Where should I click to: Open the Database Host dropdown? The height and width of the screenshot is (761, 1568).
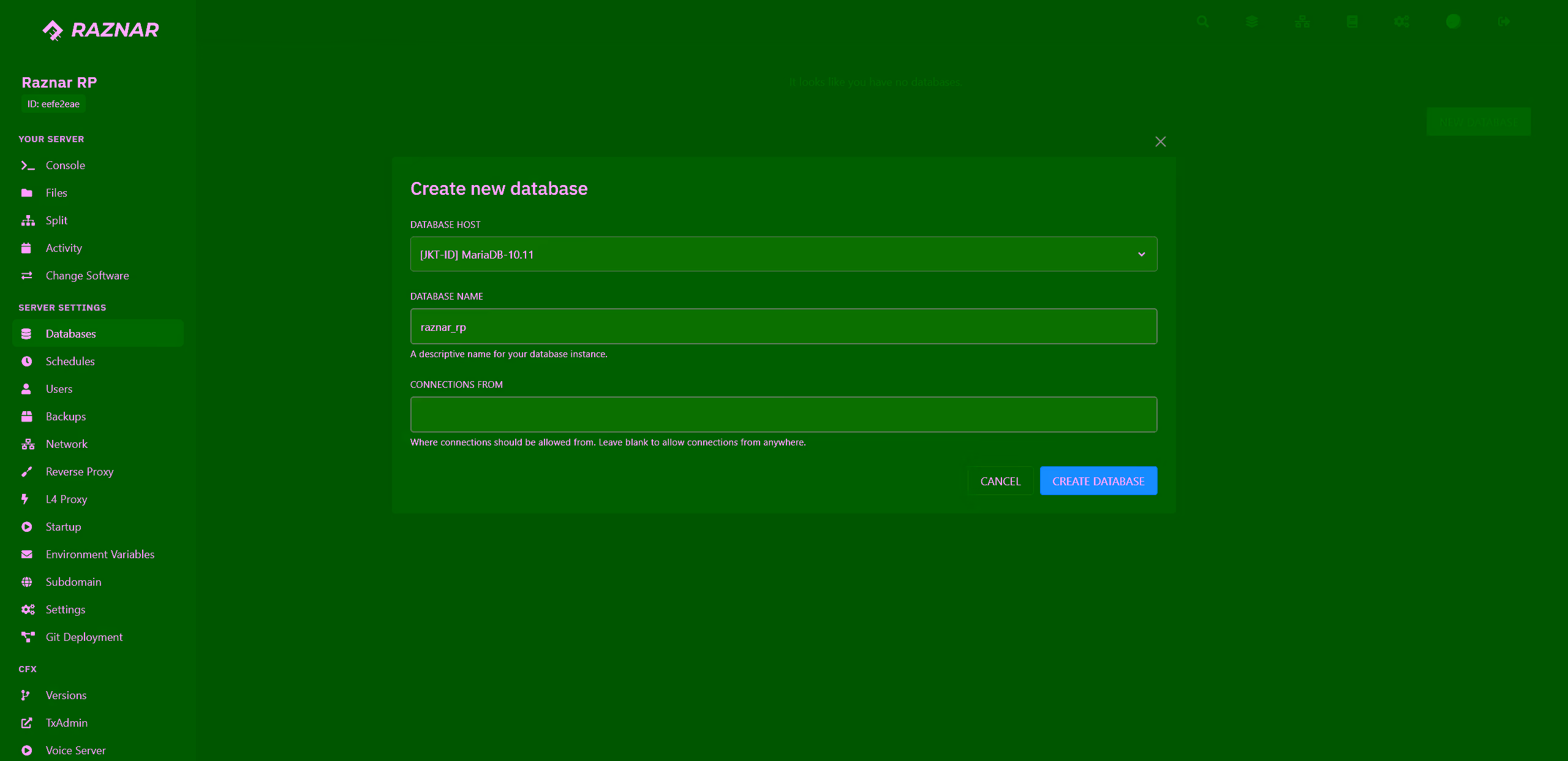(783, 254)
